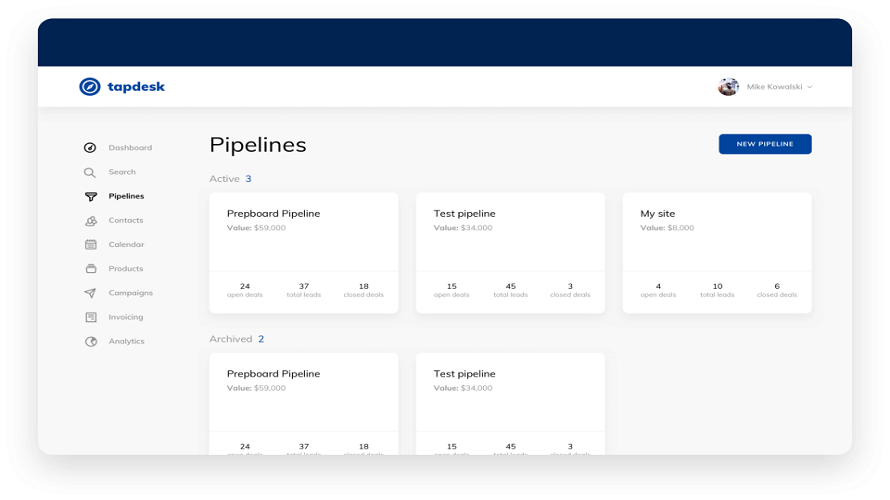Open the Contacts people icon
This screenshot has width=890, height=500.
tap(90, 221)
